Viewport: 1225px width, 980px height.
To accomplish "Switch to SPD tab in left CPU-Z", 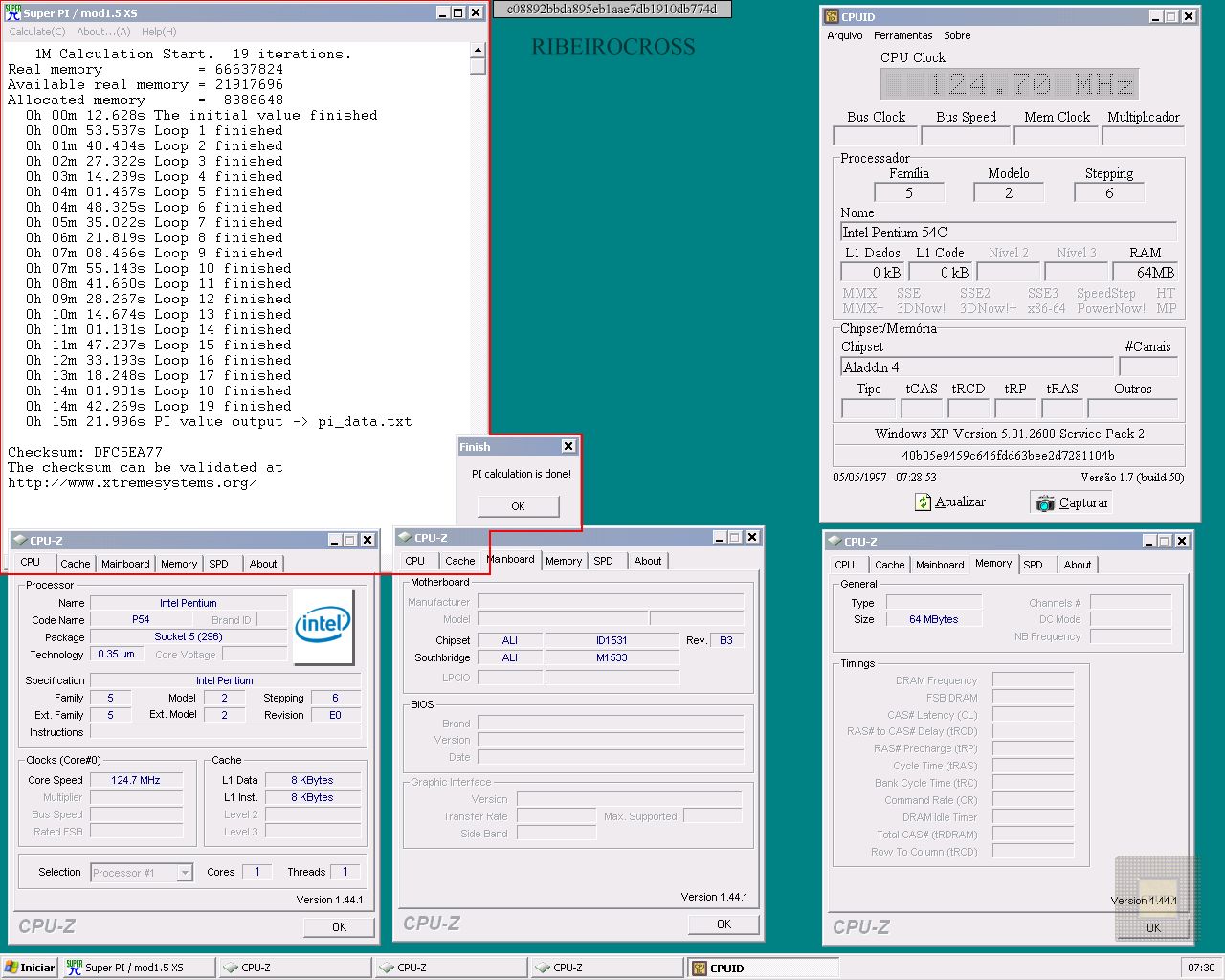I will tap(219, 564).
